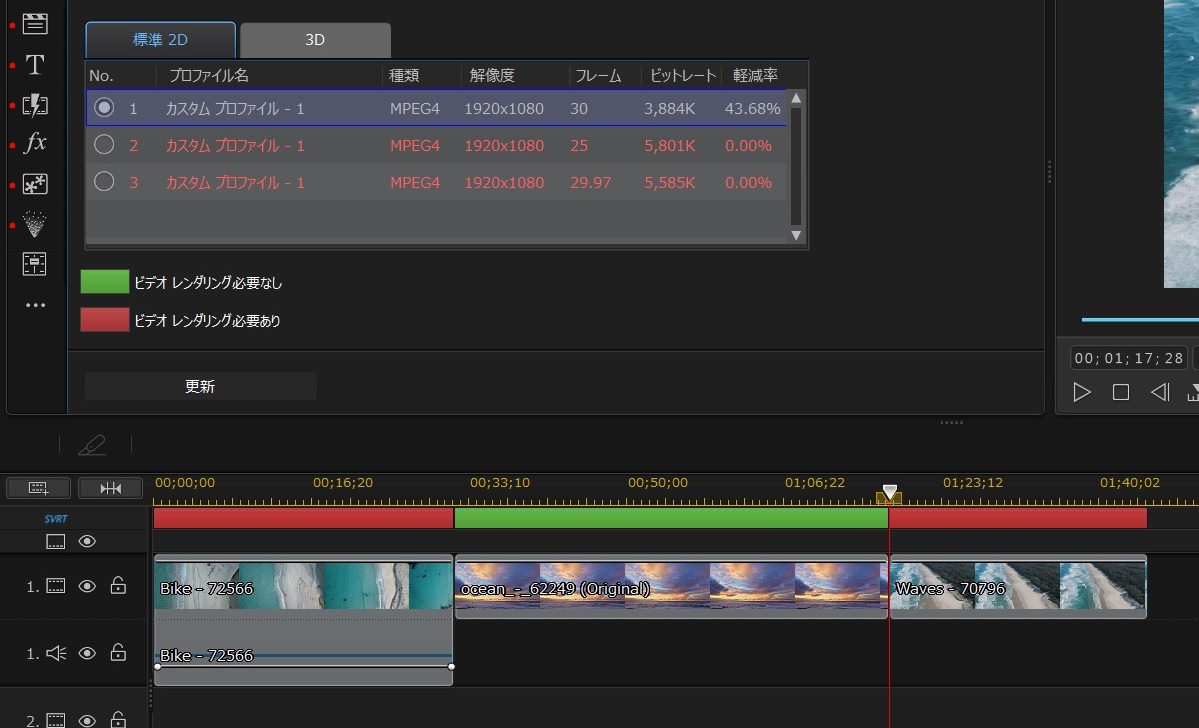Open the Effect Room fx icon
Screen dimensions: 1199x728
tap(35, 144)
